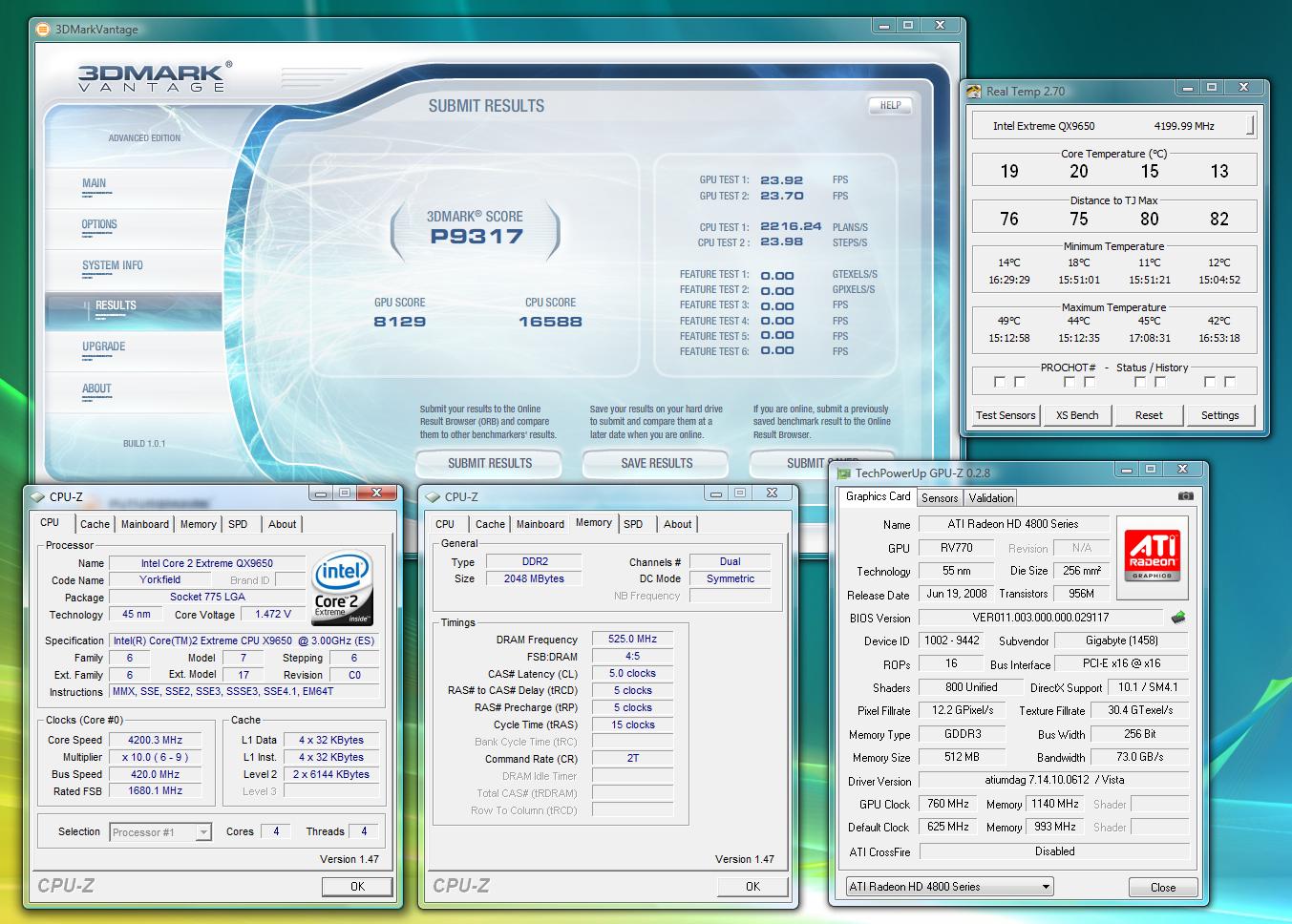This screenshot has height=924, width=1292.
Task: Open UPGRADE in 3DMark sidebar
Action: coord(104,346)
